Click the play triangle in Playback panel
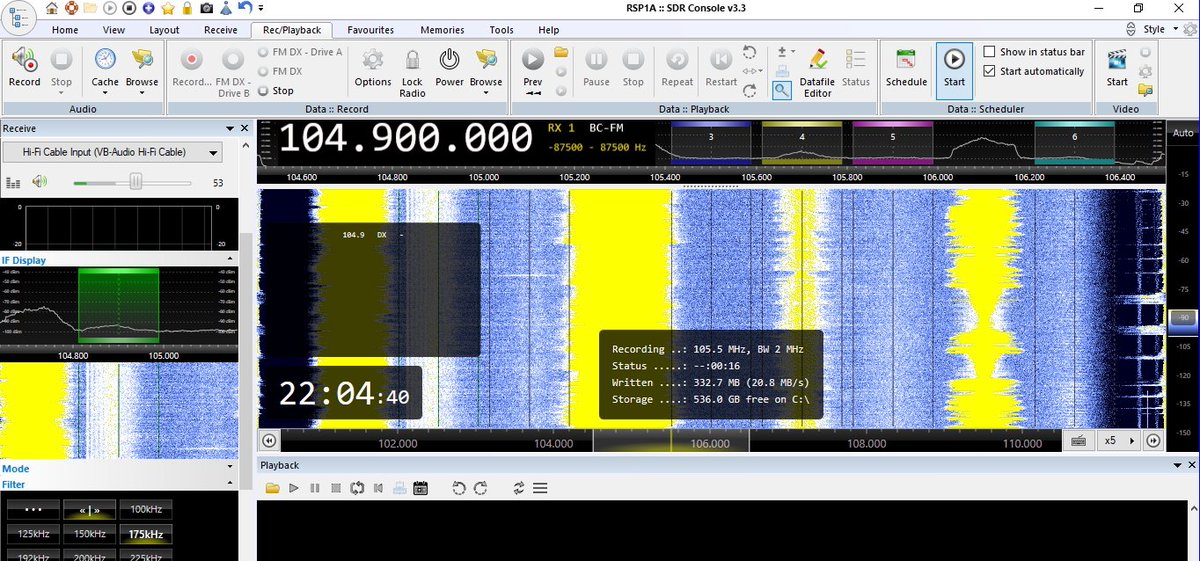 [x=294, y=488]
